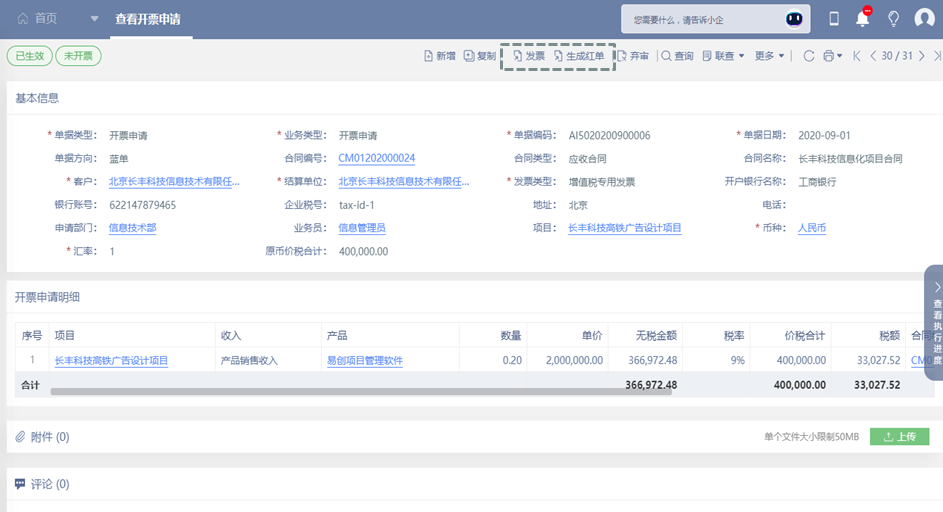Open the tab list dropdown arrow next to 首页
Image resolution: width=943 pixels, height=512 pixels.
(x=94, y=19)
